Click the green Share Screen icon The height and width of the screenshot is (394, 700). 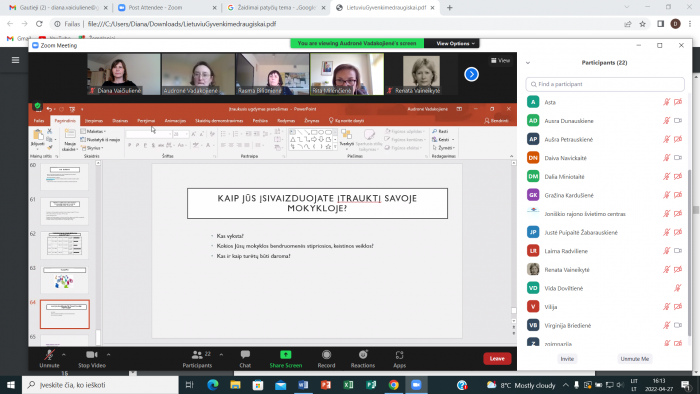tap(285, 355)
